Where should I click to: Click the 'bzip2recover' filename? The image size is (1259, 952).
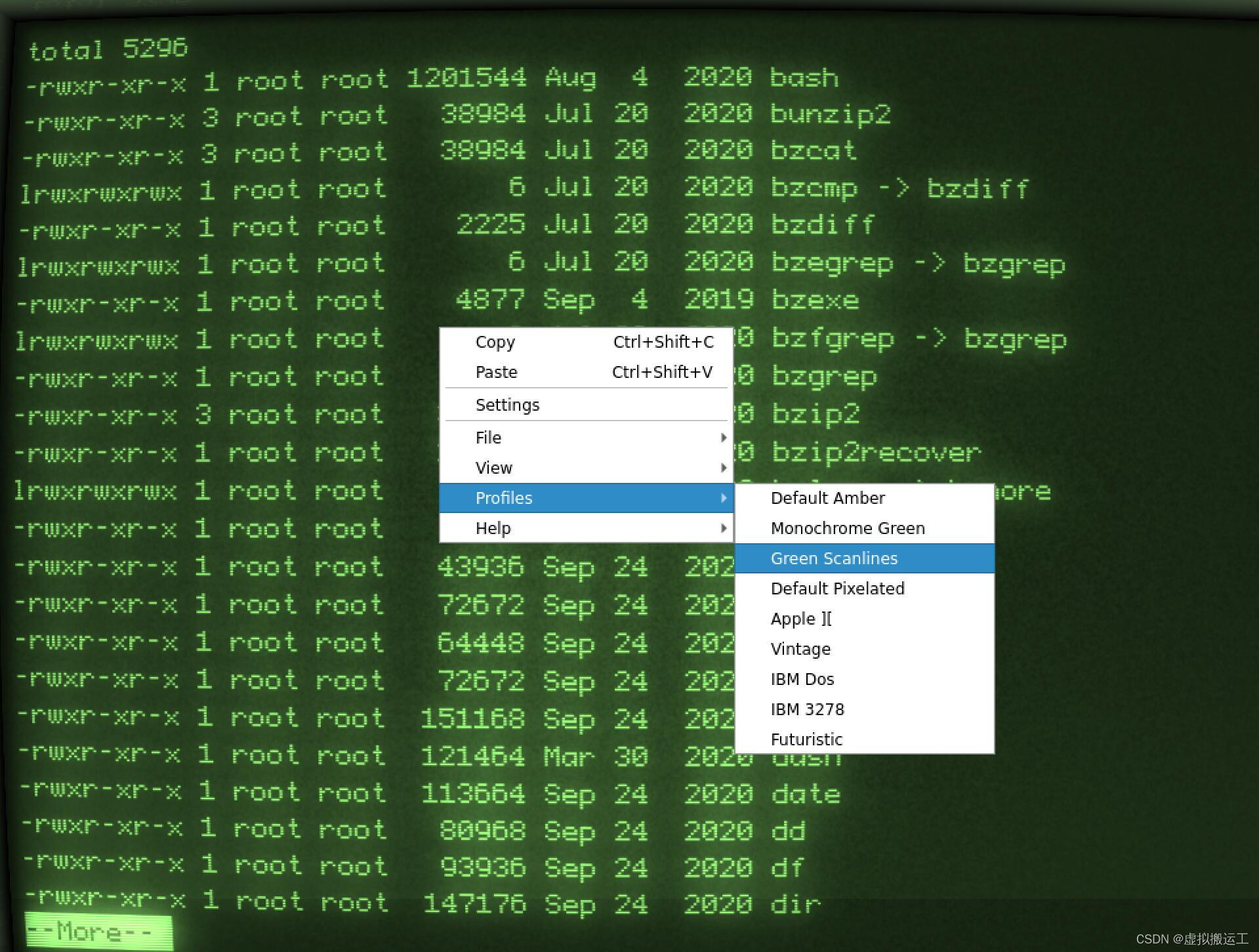coord(877,452)
